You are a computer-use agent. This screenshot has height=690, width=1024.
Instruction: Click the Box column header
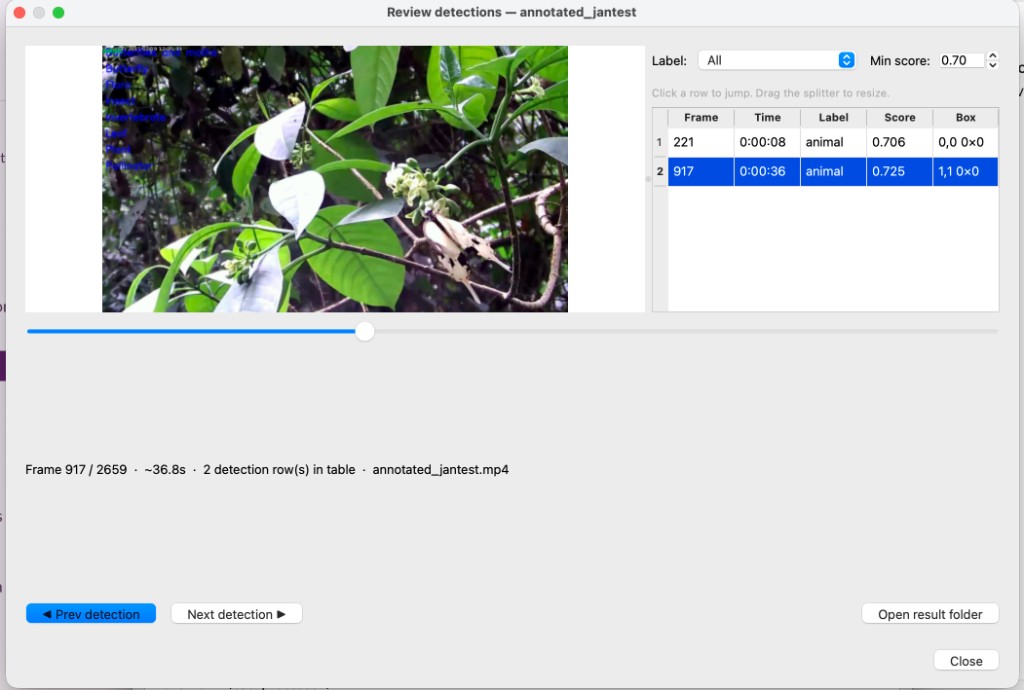click(x=964, y=117)
